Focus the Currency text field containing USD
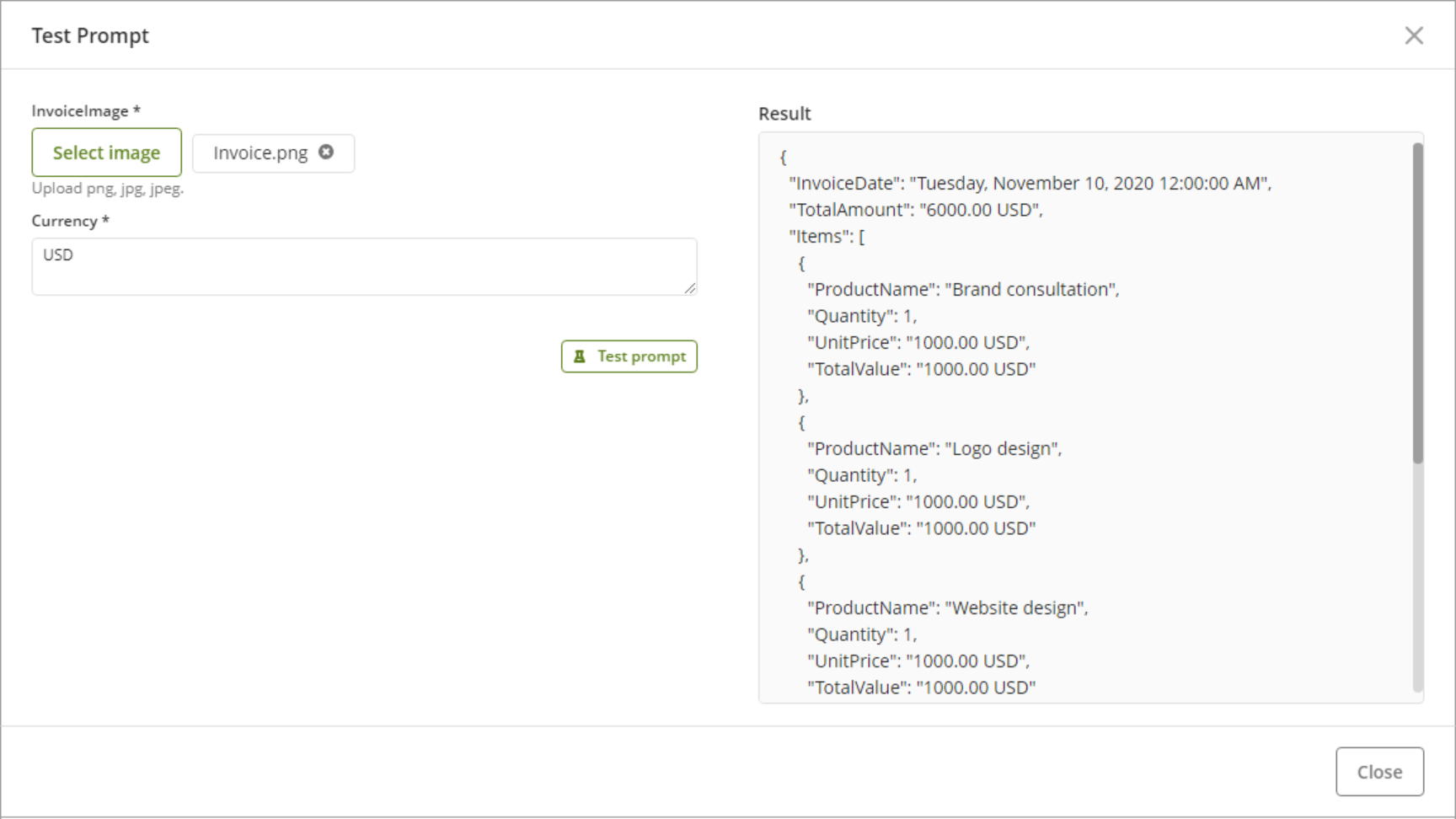This screenshot has height=819, width=1456. (x=363, y=266)
